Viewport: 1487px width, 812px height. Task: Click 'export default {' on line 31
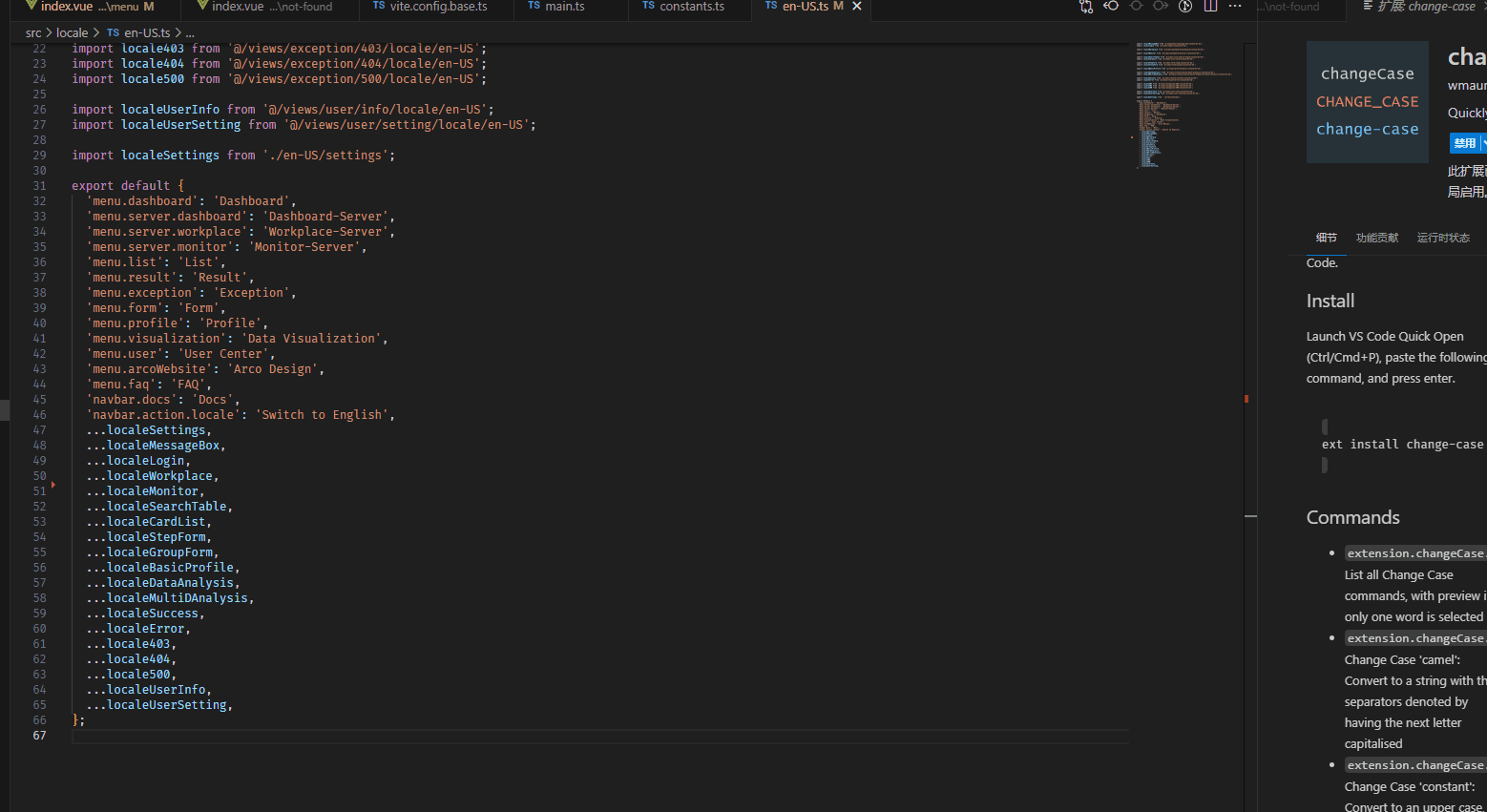click(128, 186)
